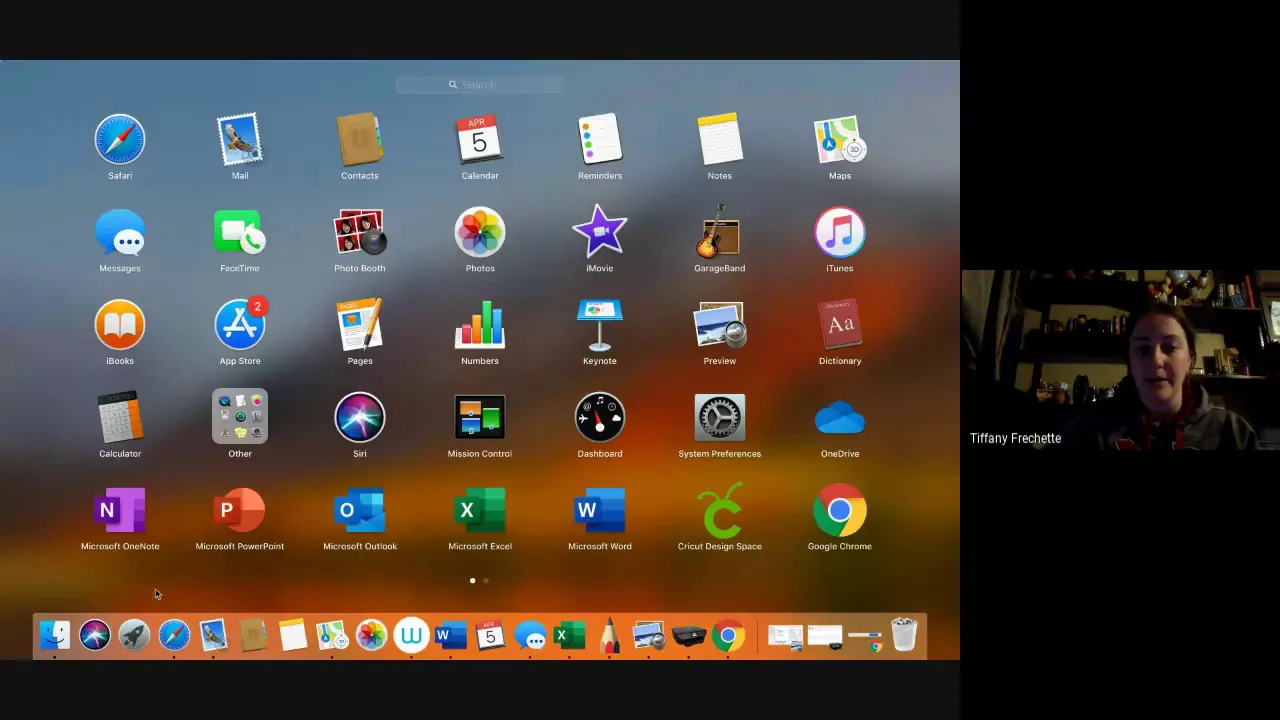
Task: Launch Microsoft PowerPoint
Action: pyautogui.click(x=240, y=511)
